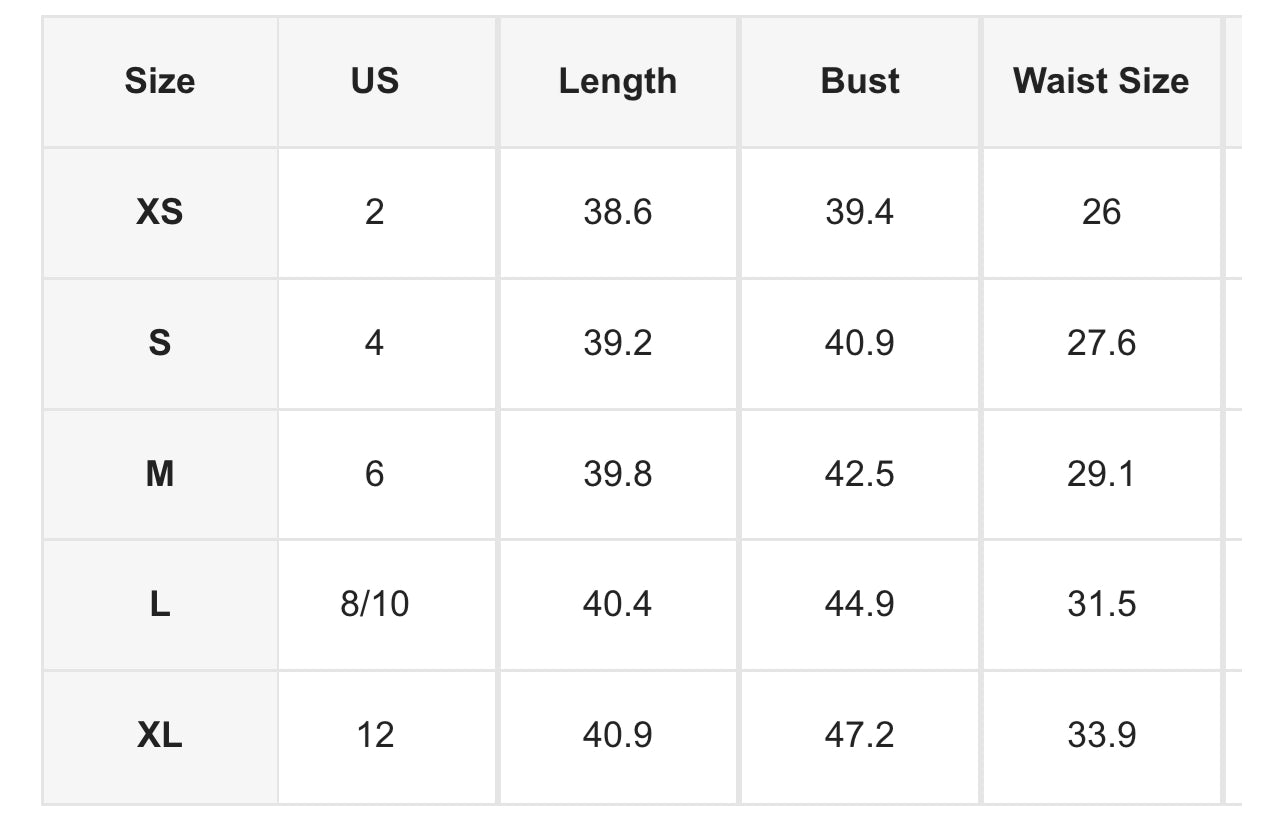Select the Bust column header
The image size is (1284, 815).
(860, 81)
